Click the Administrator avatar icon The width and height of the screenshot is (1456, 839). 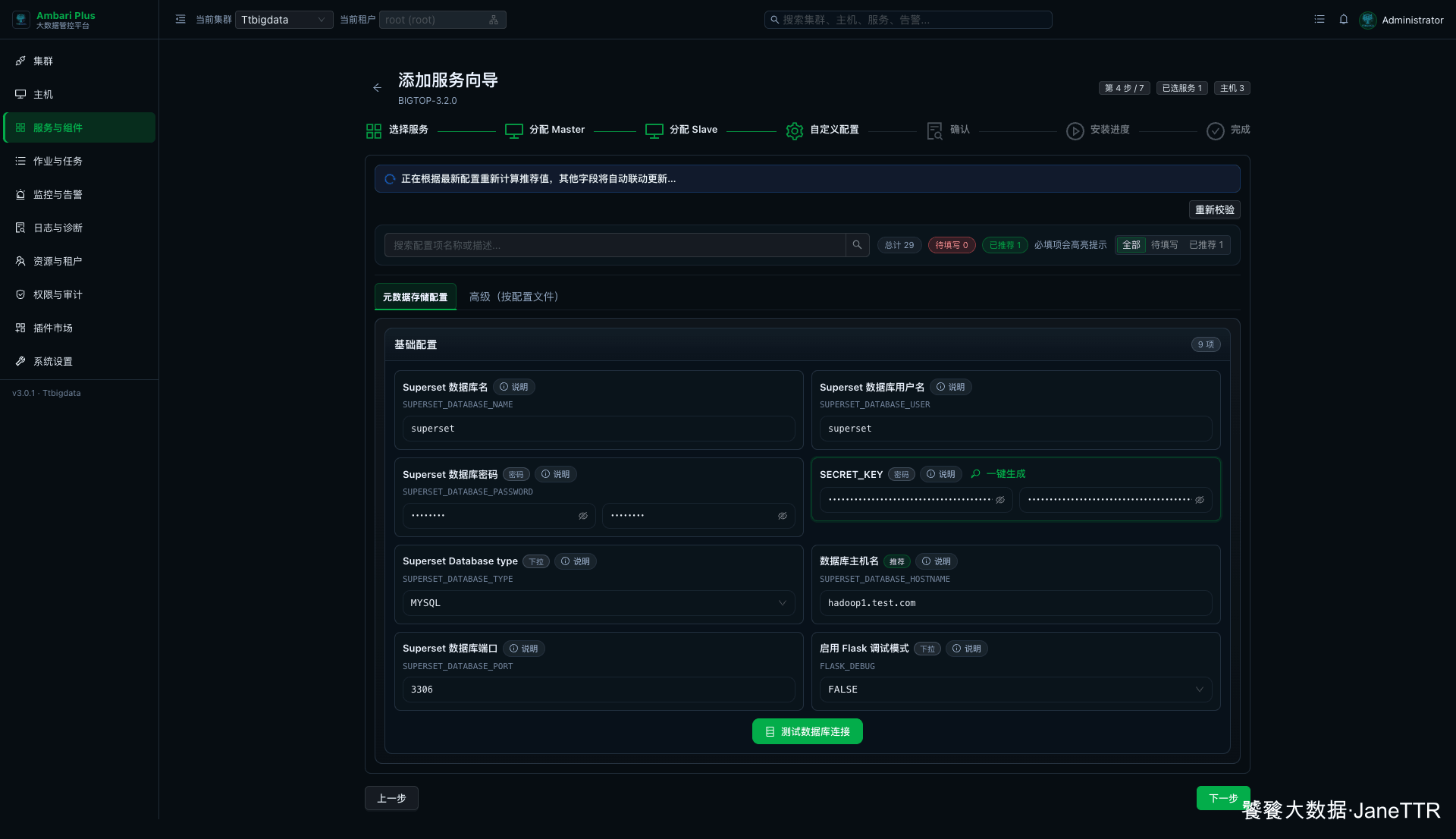tap(1368, 20)
